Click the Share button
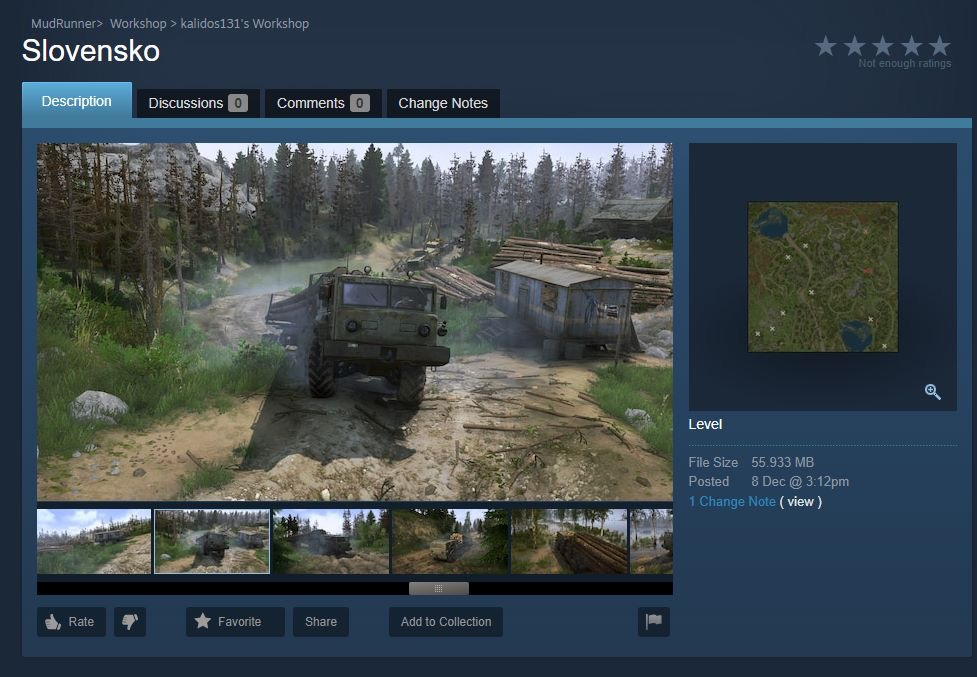Screen dimensions: 977x677 click(321, 622)
